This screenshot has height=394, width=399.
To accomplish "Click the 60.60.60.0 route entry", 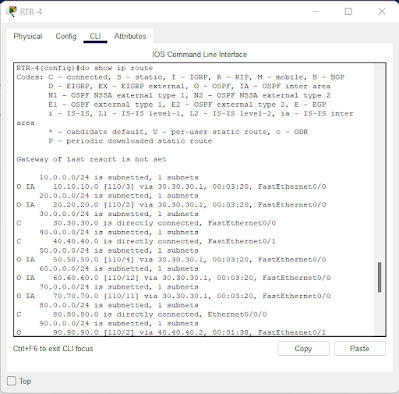I will (x=173, y=278).
